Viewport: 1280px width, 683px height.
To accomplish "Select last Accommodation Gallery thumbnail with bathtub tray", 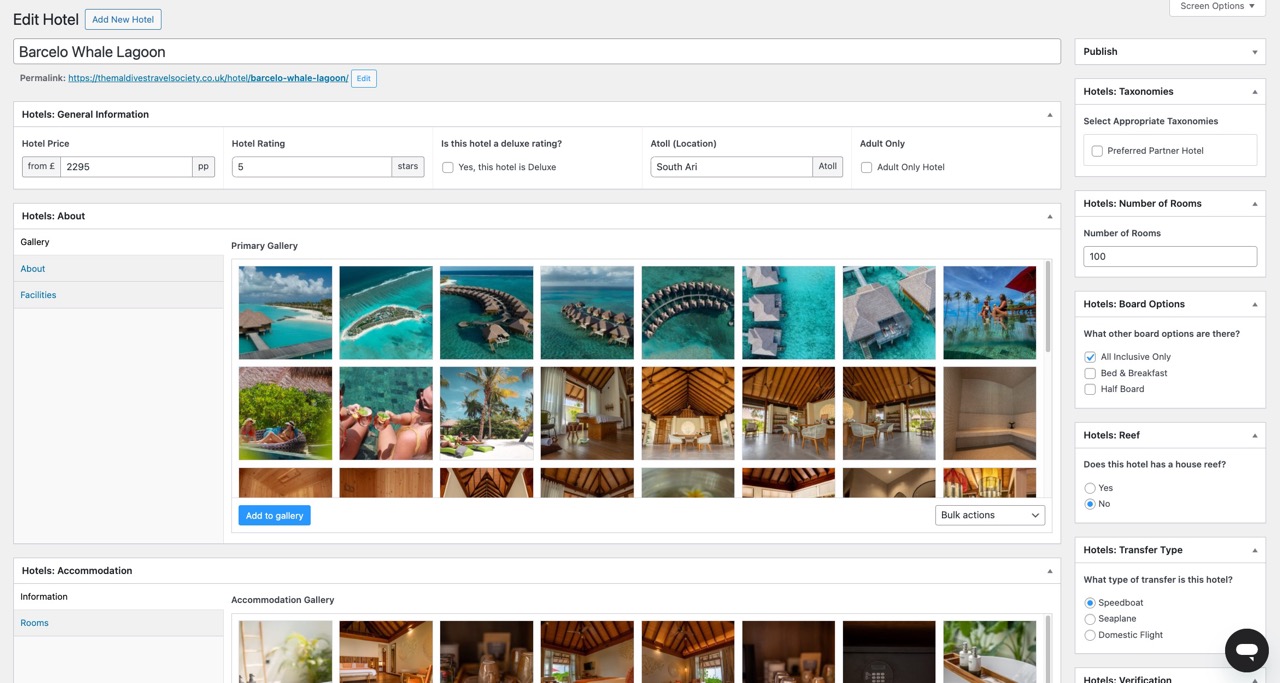I will pos(990,652).
